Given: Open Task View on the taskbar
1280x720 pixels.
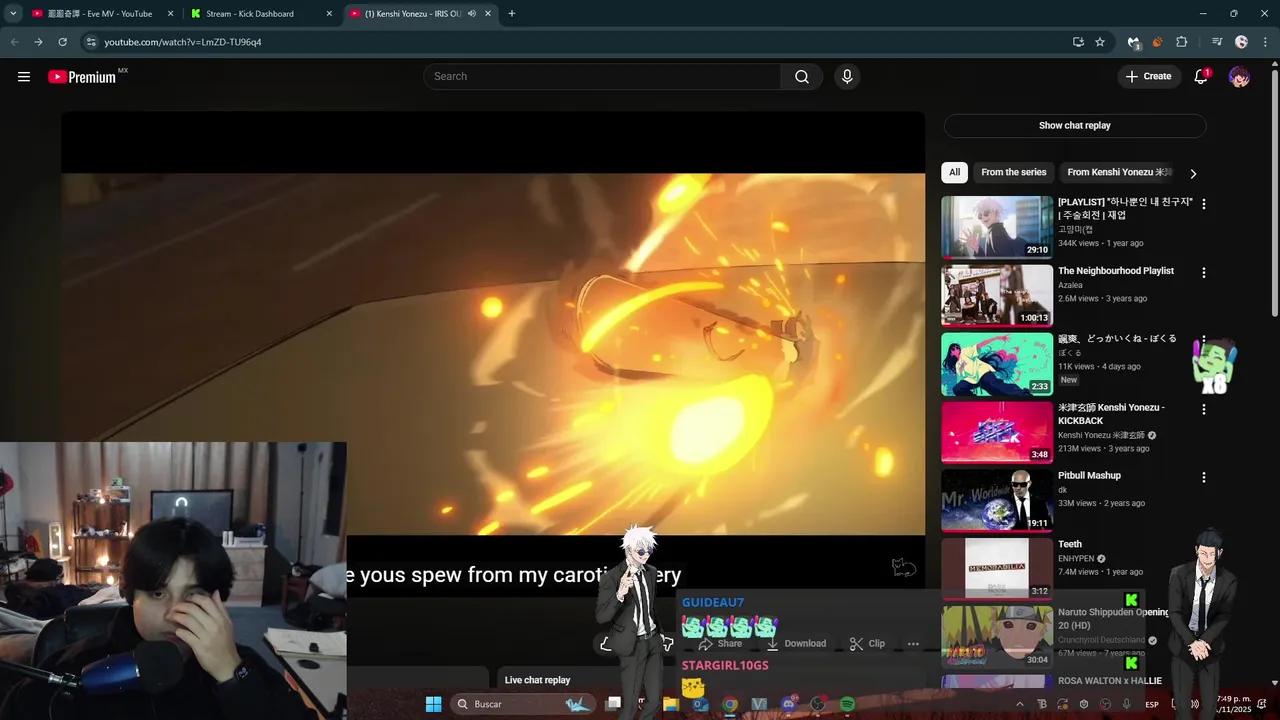Looking at the screenshot, I should click(613, 704).
